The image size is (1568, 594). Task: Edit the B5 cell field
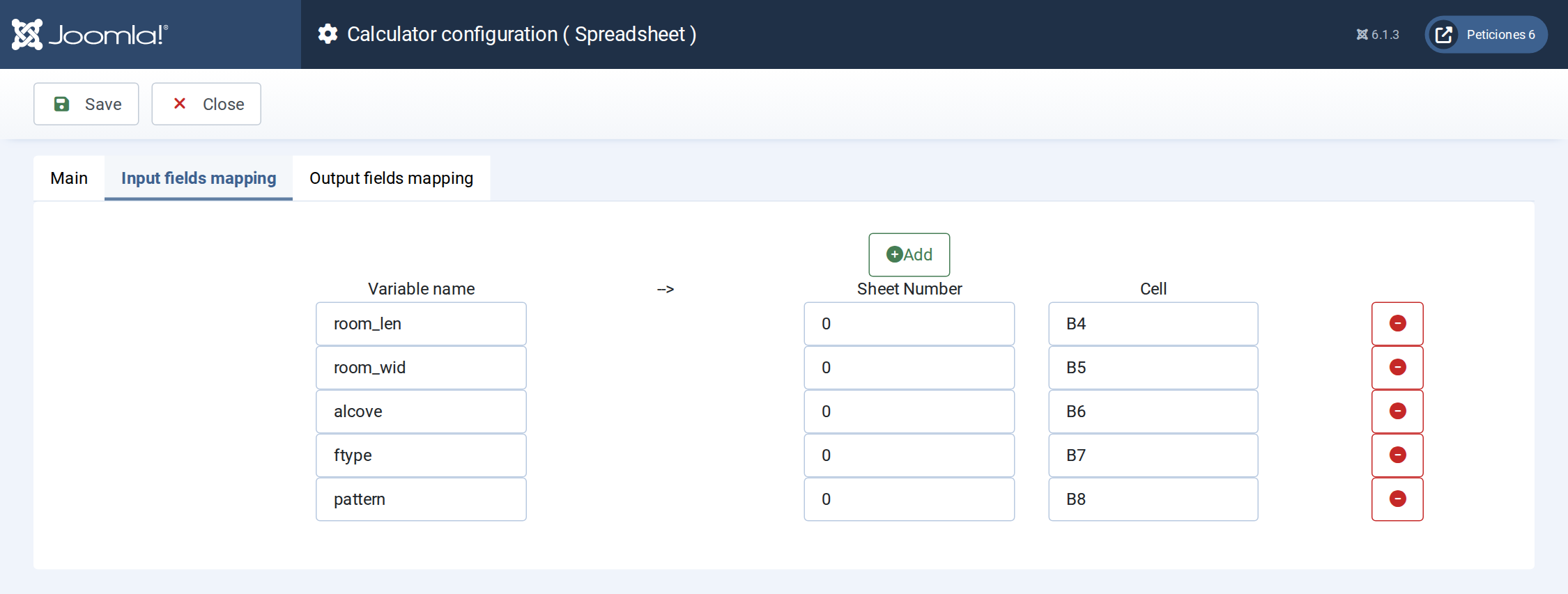pos(1153,368)
